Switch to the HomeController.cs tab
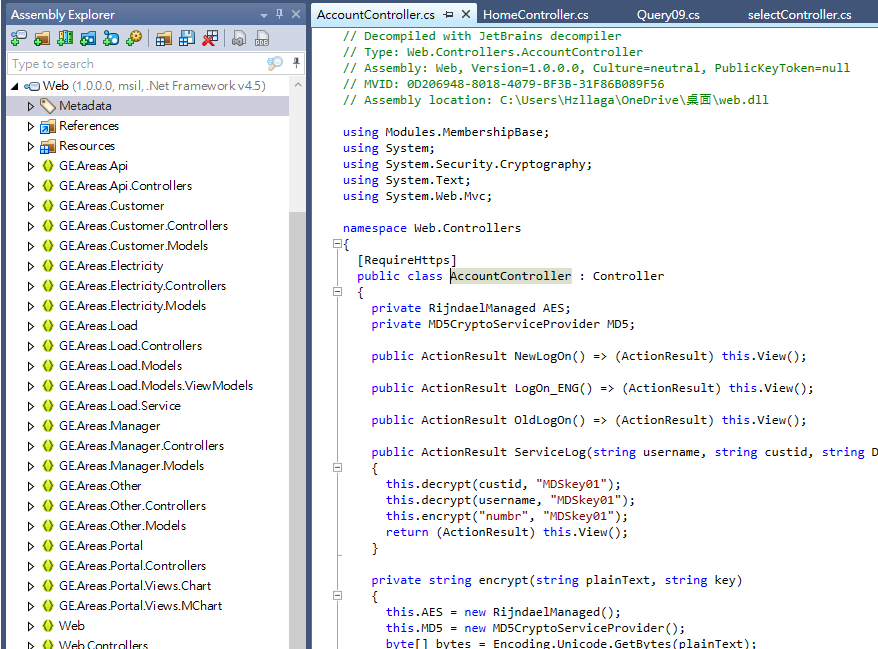The image size is (878, 649). pos(535,15)
